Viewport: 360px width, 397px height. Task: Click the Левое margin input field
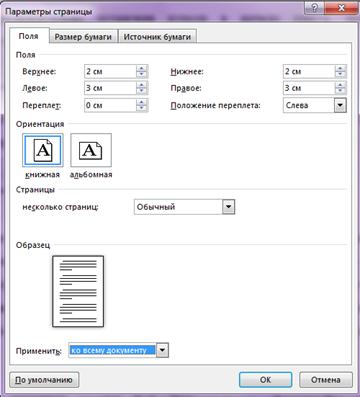click(110, 88)
